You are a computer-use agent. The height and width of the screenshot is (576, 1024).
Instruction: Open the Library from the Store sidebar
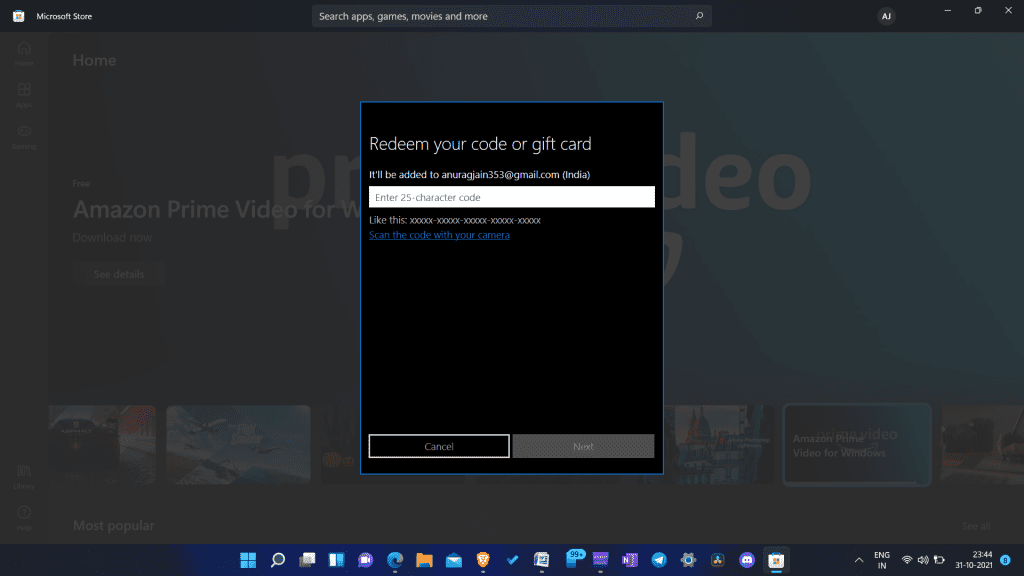pos(23,479)
